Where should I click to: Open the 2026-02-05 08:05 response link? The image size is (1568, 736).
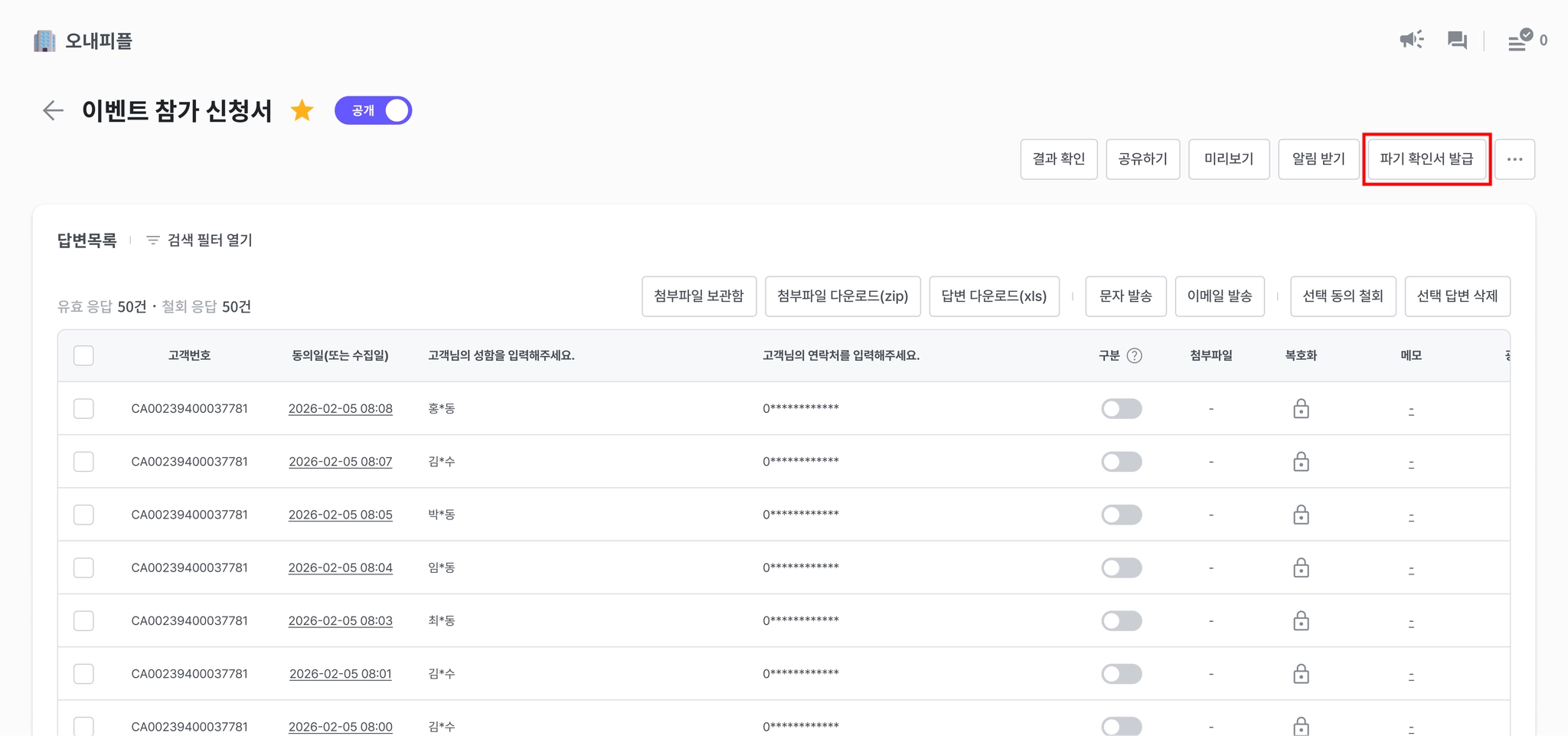point(341,515)
